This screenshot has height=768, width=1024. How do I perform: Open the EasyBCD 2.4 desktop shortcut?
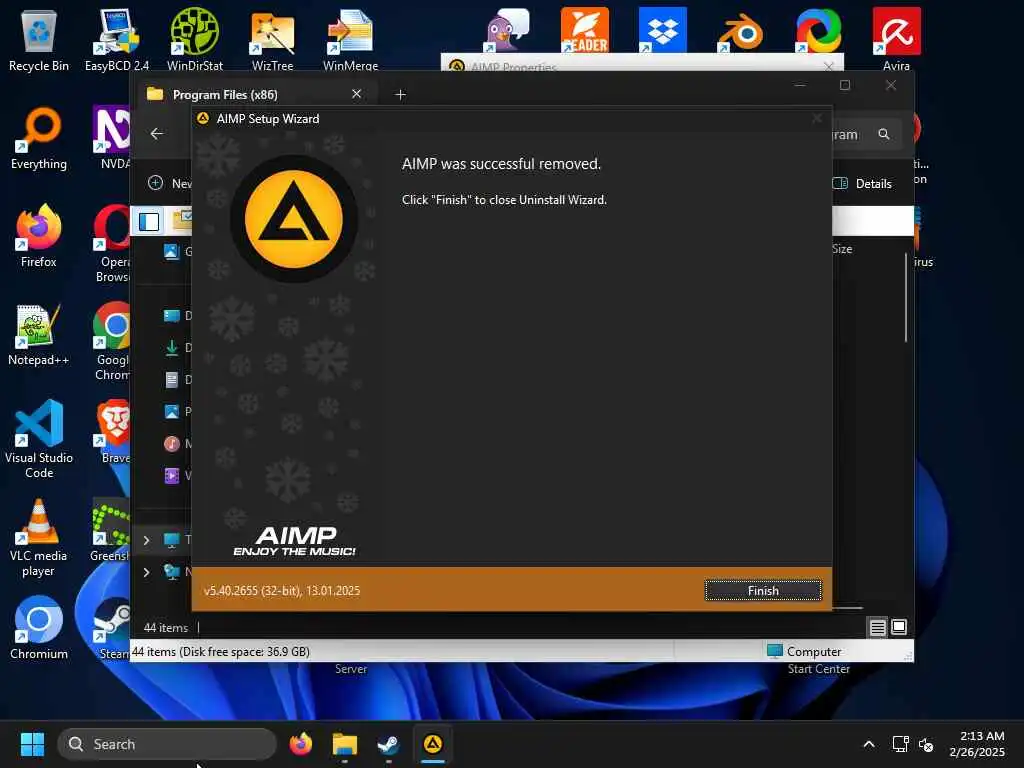(117, 39)
